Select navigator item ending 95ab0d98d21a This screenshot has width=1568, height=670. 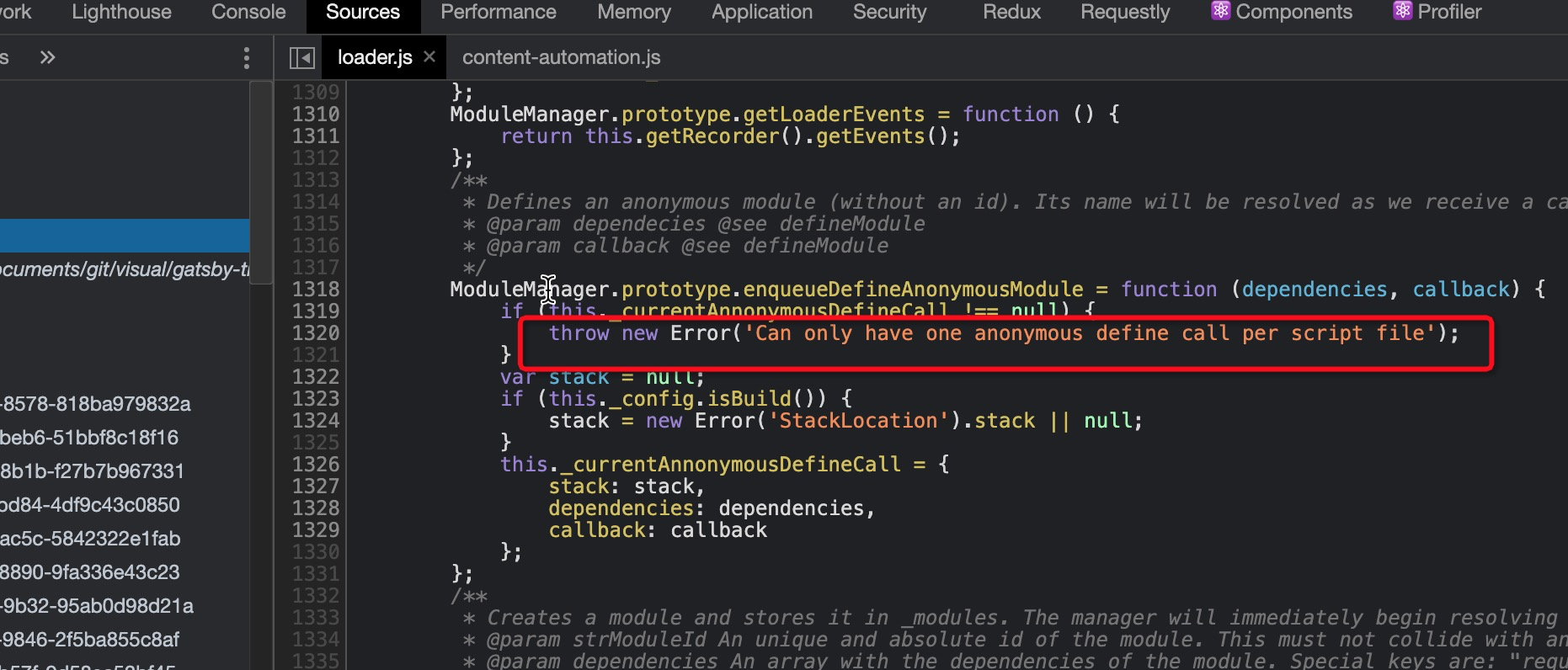coord(97,606)
